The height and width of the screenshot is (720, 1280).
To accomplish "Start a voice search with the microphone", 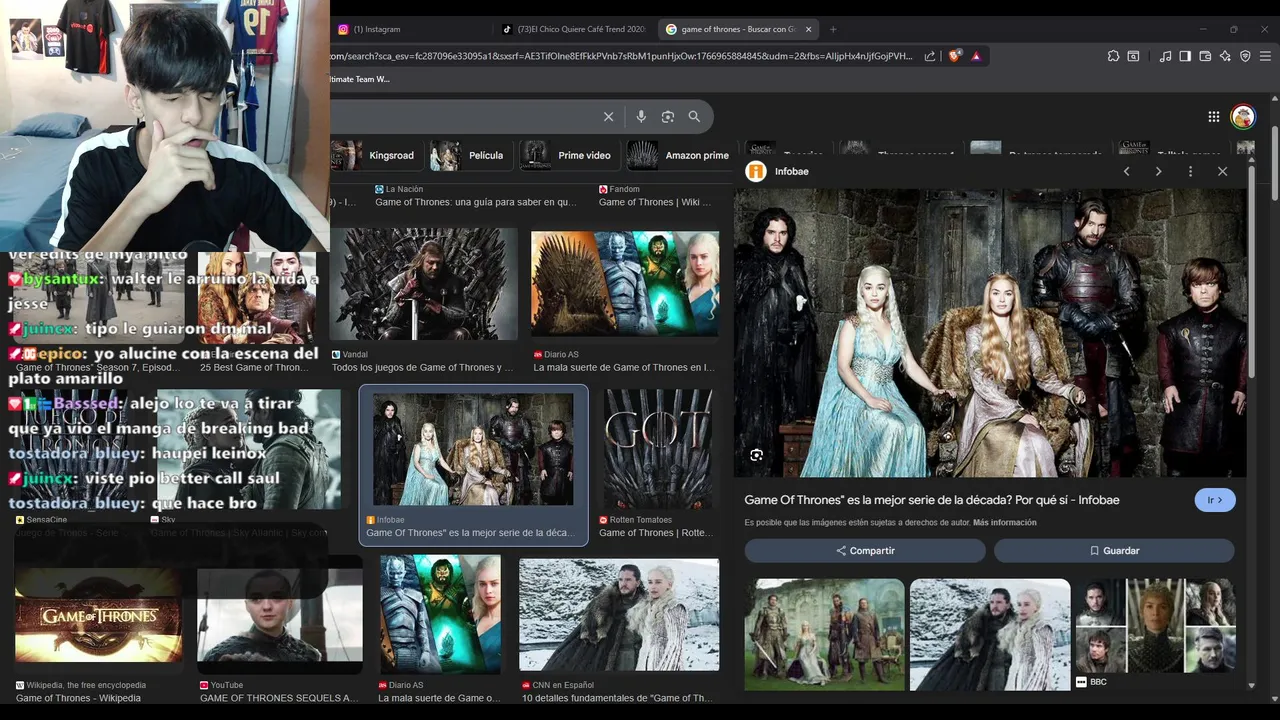I will pos(641,117).
